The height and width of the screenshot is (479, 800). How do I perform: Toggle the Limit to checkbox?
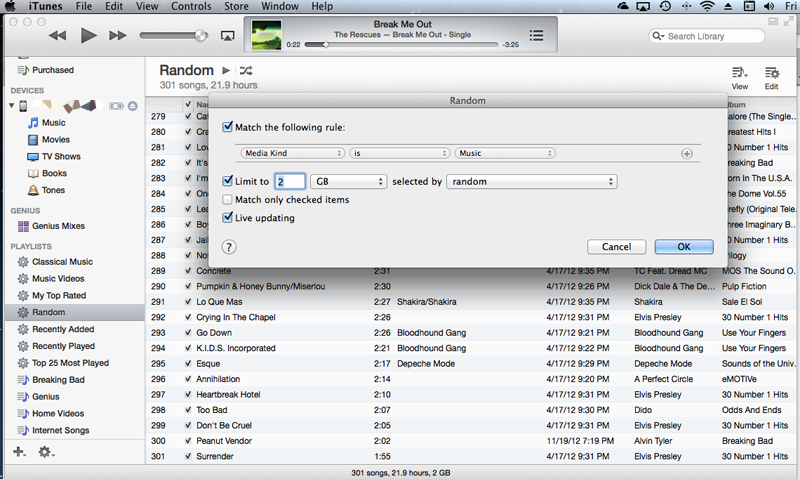(x=228, y=181)
